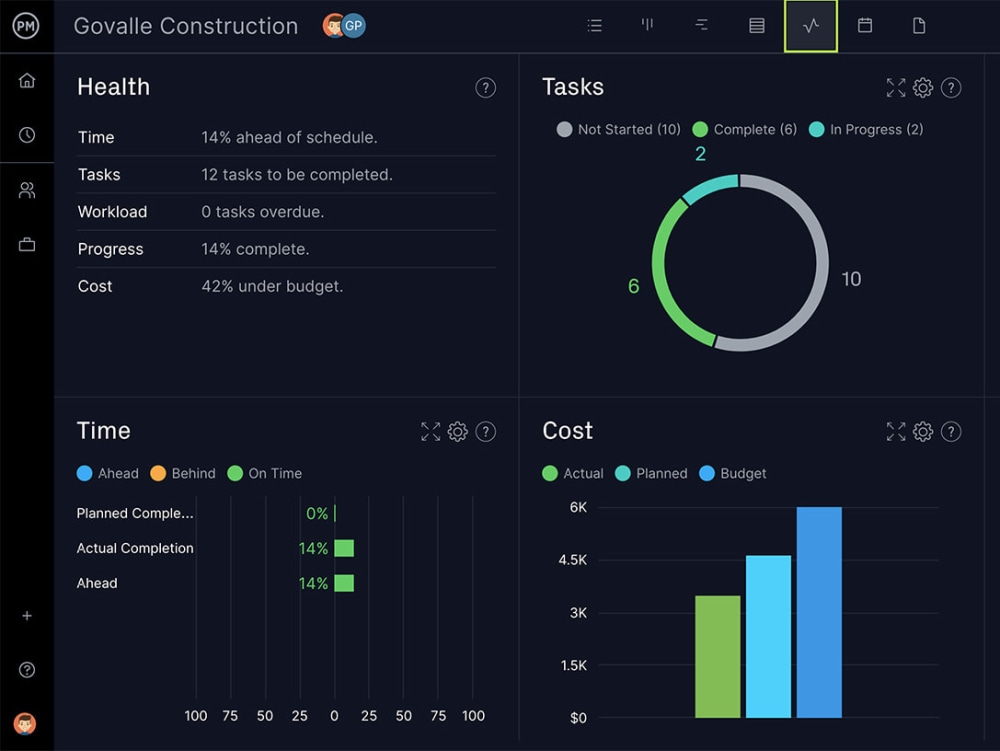Toggle the Planned legend in Cost chart

pyautogui.click(x=651, y=473)
